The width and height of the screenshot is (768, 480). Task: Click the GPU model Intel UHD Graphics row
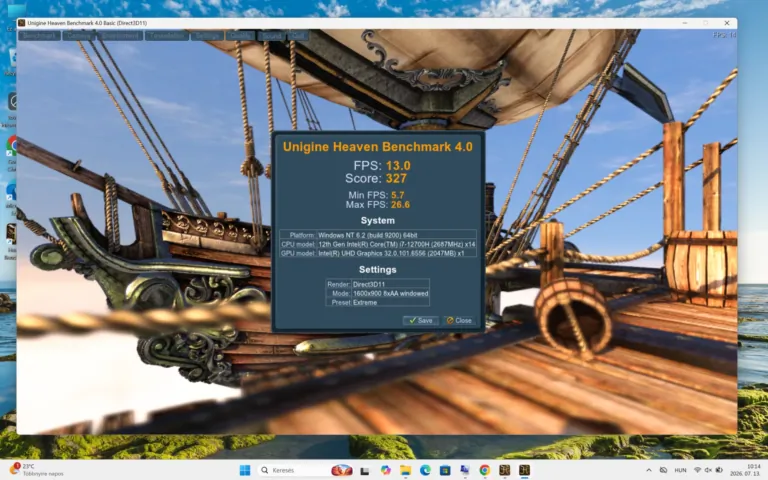pyautogui.click(x=378, y=253)
